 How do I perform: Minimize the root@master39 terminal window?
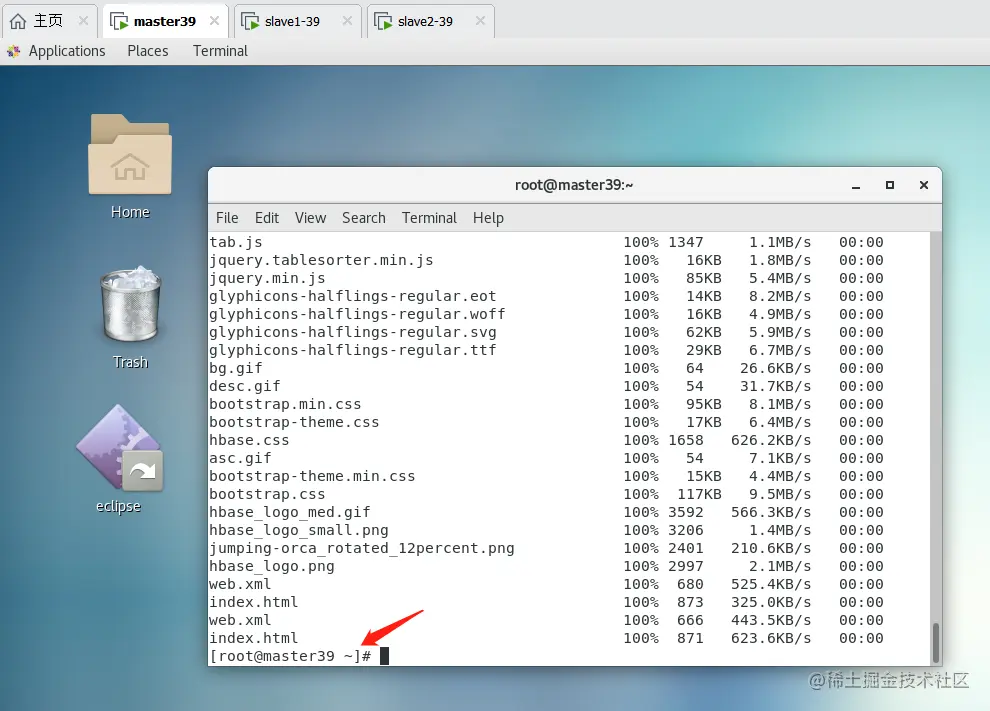click(x=856, y=185)
